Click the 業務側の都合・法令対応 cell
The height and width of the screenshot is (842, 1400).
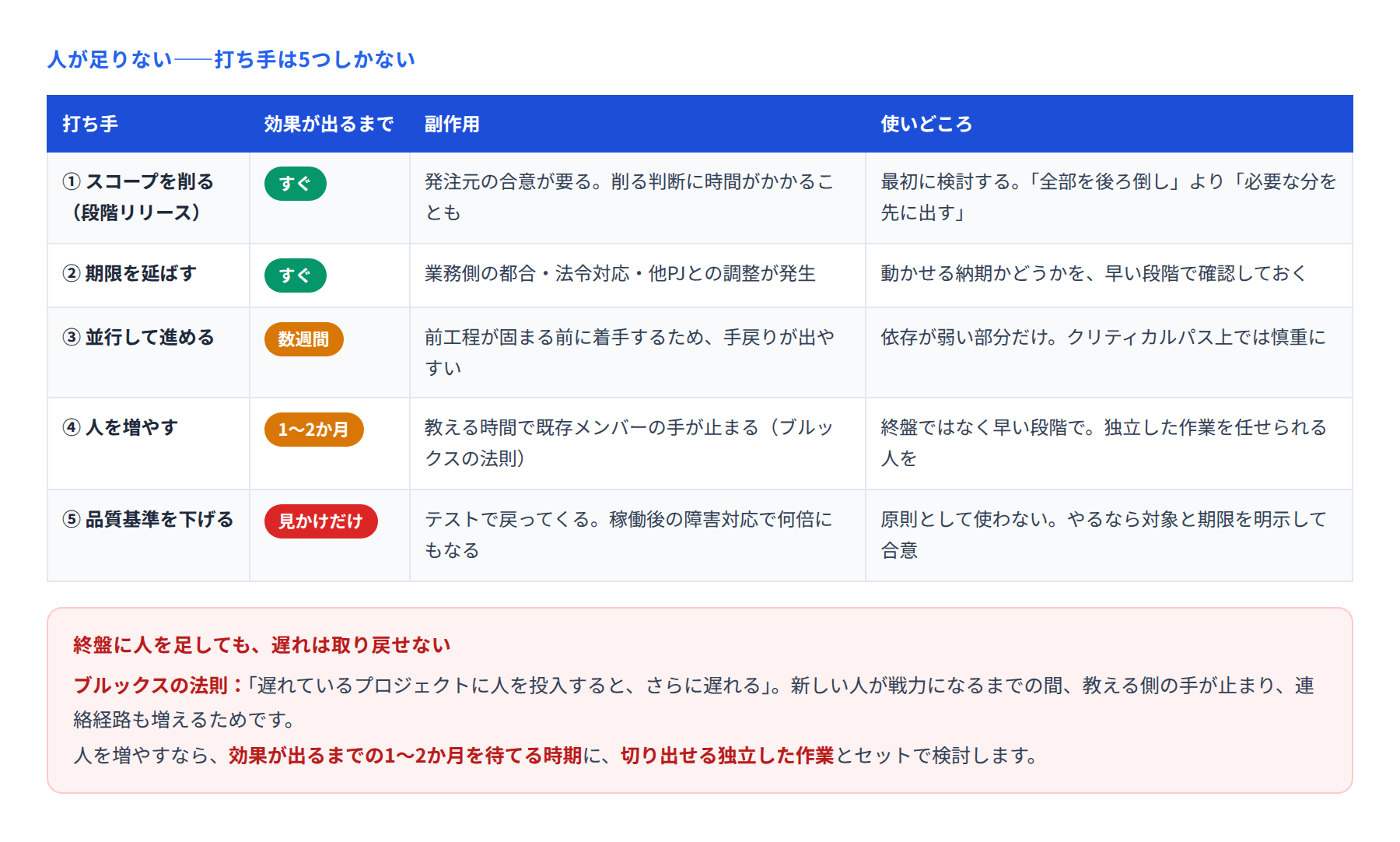pos(638,275)
